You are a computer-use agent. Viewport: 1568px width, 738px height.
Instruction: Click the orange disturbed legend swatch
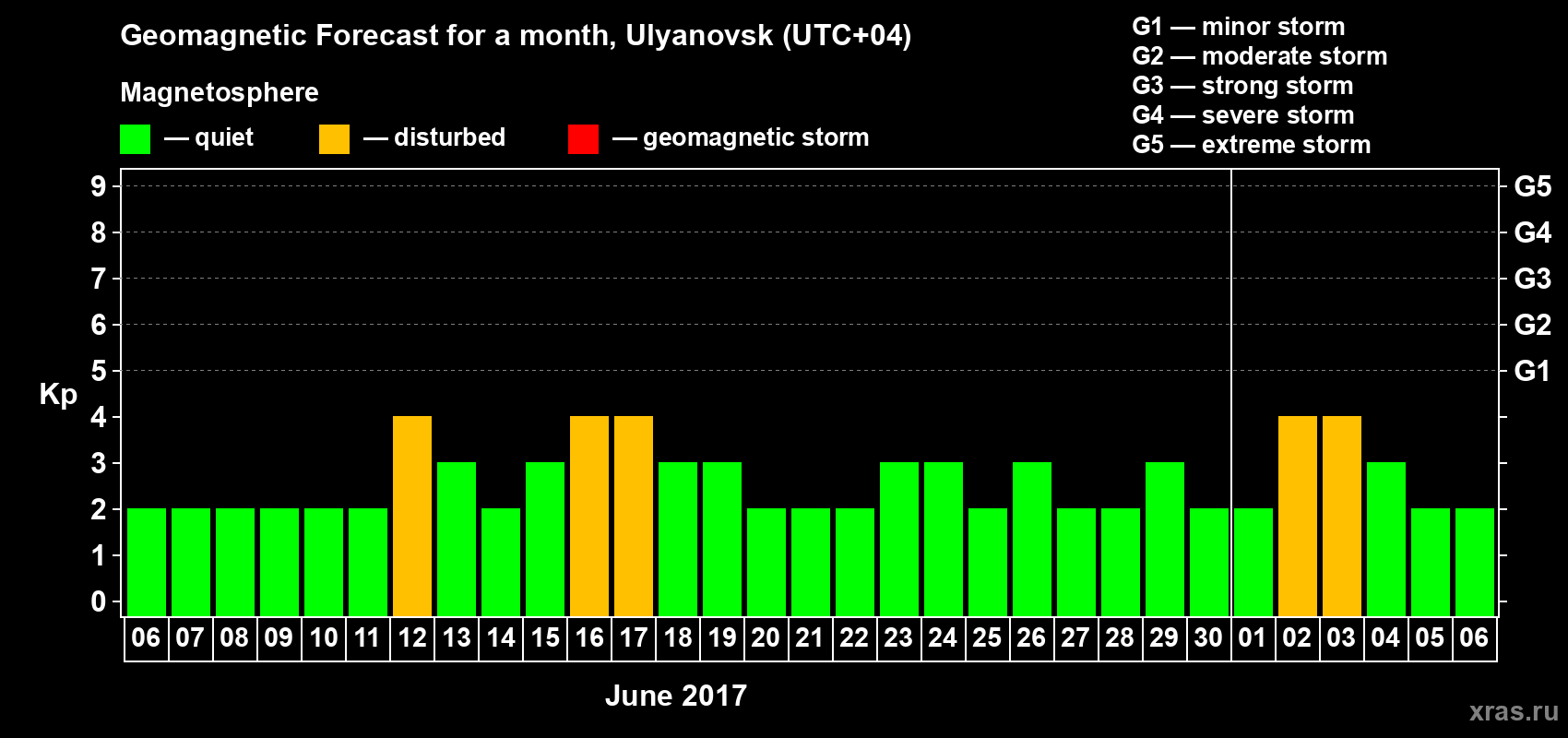click(334, 139)
